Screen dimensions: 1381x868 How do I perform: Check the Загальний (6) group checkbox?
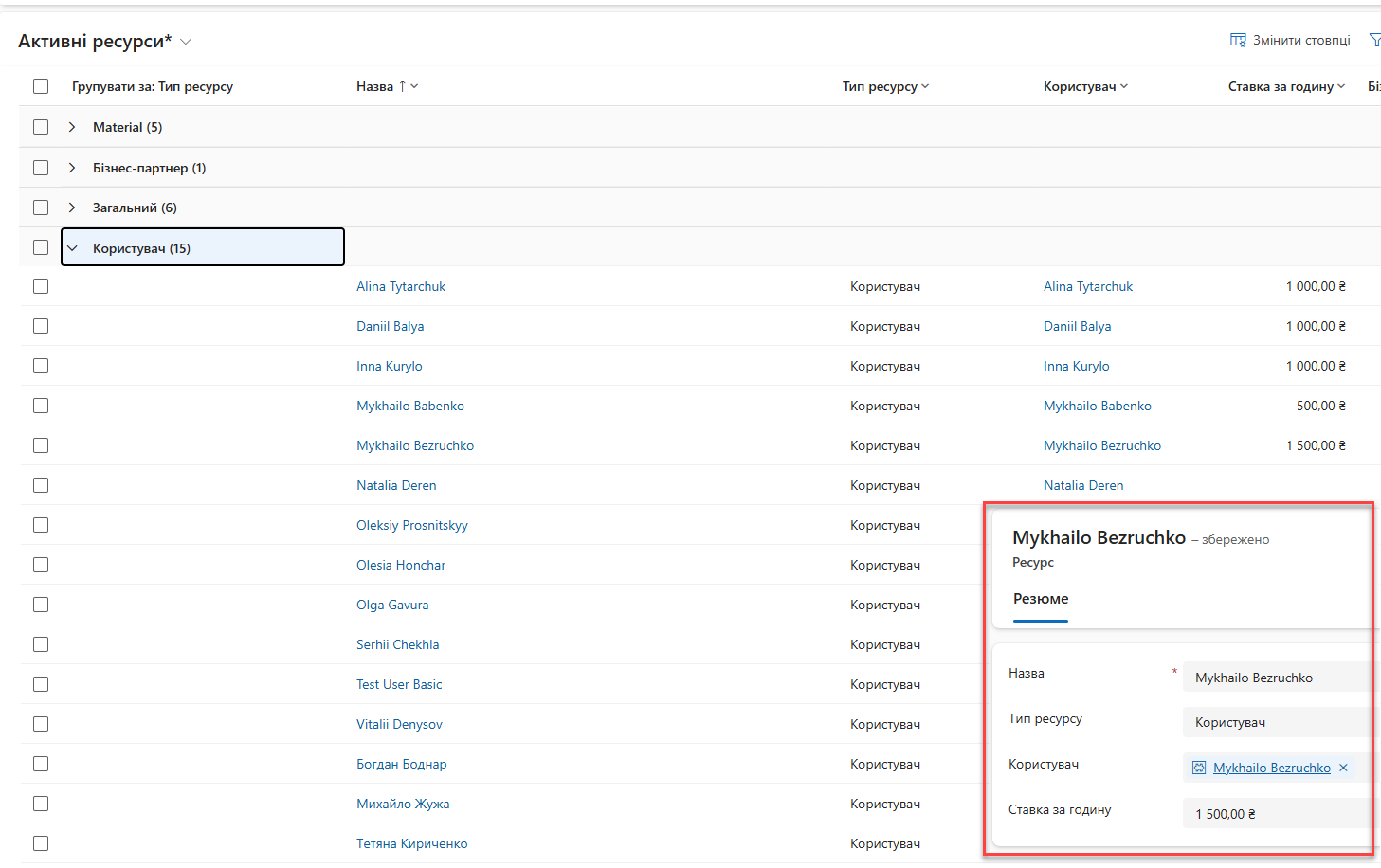click(x=41, y=208)
